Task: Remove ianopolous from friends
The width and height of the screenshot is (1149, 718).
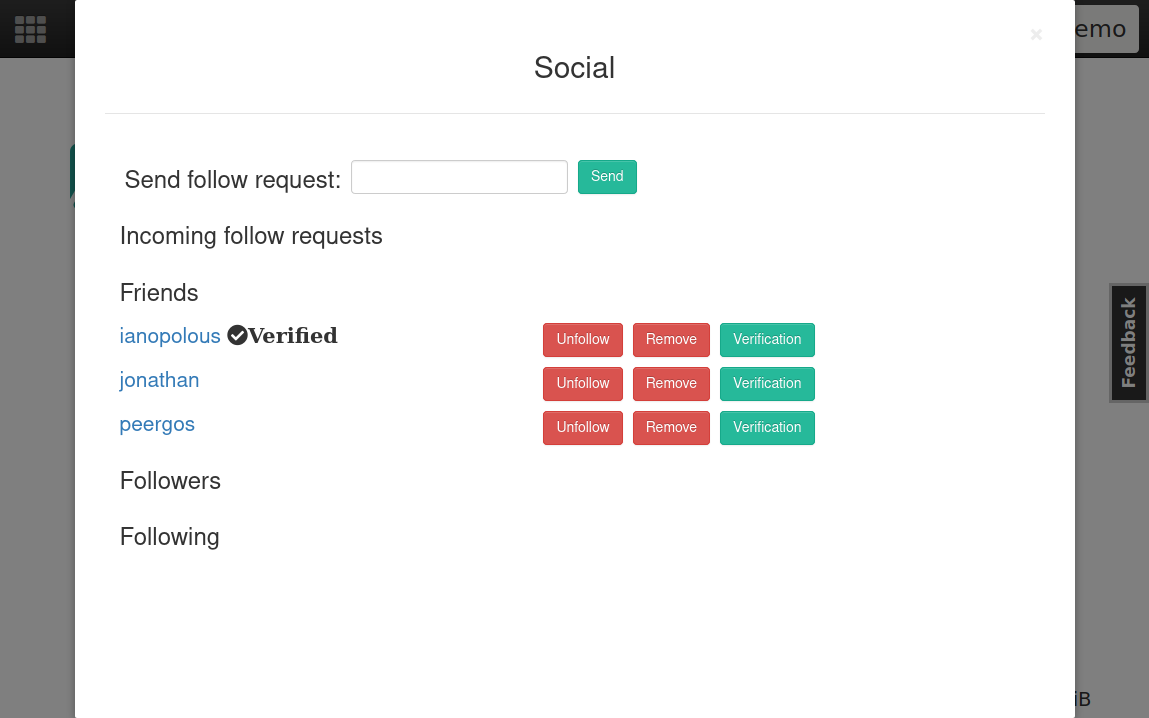Action: [x=671, y=340]
